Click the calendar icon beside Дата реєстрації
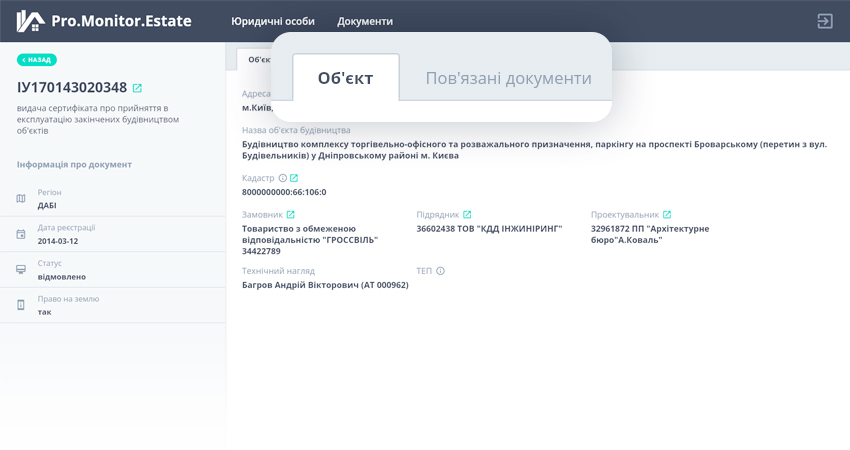This screenshot has height=450, width=850. pos(21,234)
